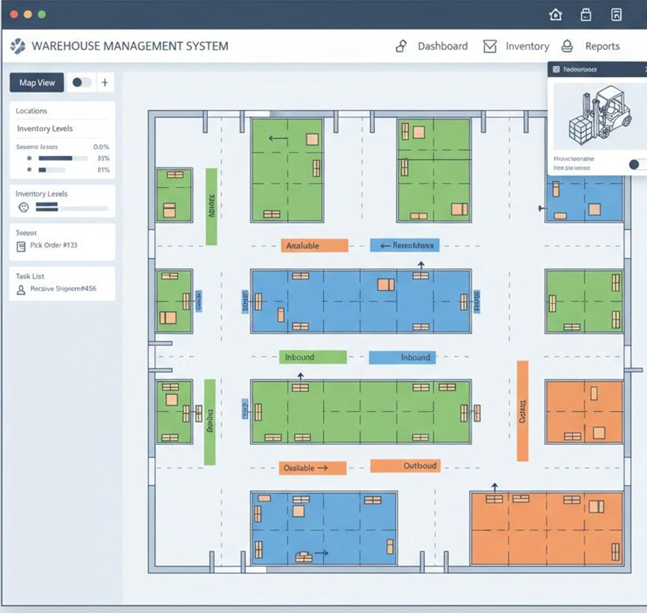
Task: Click the document icon at top right
Action: coord(616,14)
